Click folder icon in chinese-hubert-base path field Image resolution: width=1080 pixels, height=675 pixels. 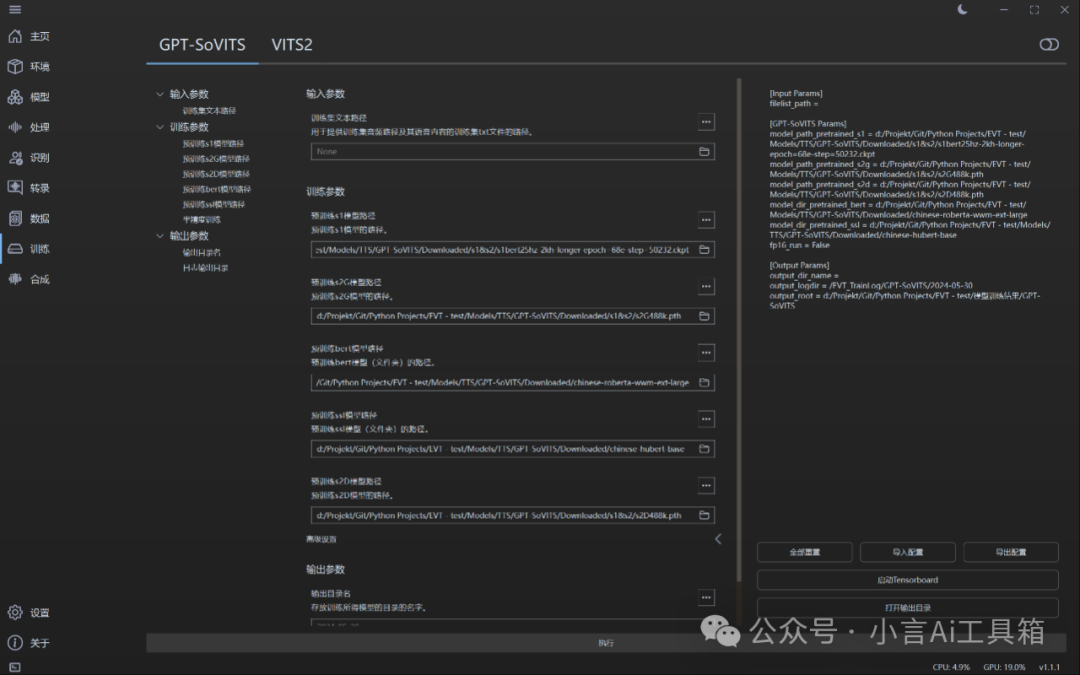[704, 449]
